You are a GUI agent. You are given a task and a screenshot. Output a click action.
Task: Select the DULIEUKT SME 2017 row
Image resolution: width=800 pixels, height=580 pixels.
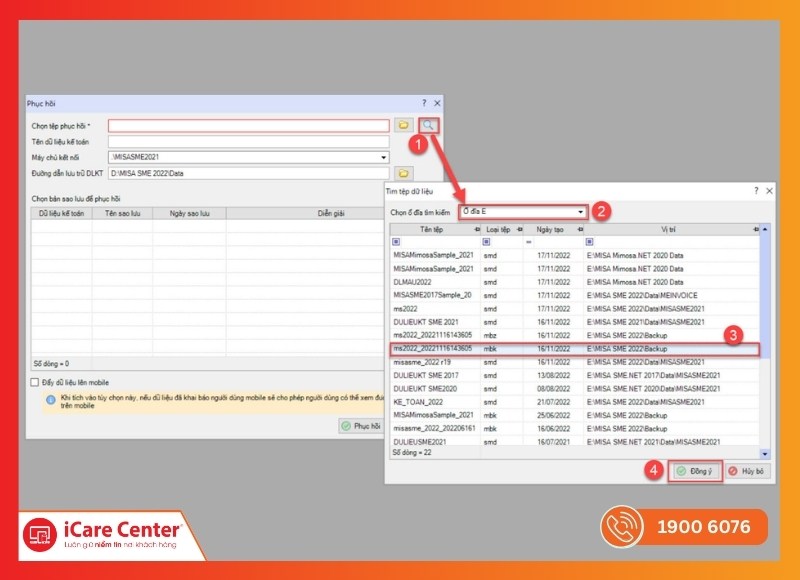click(574, 375)
